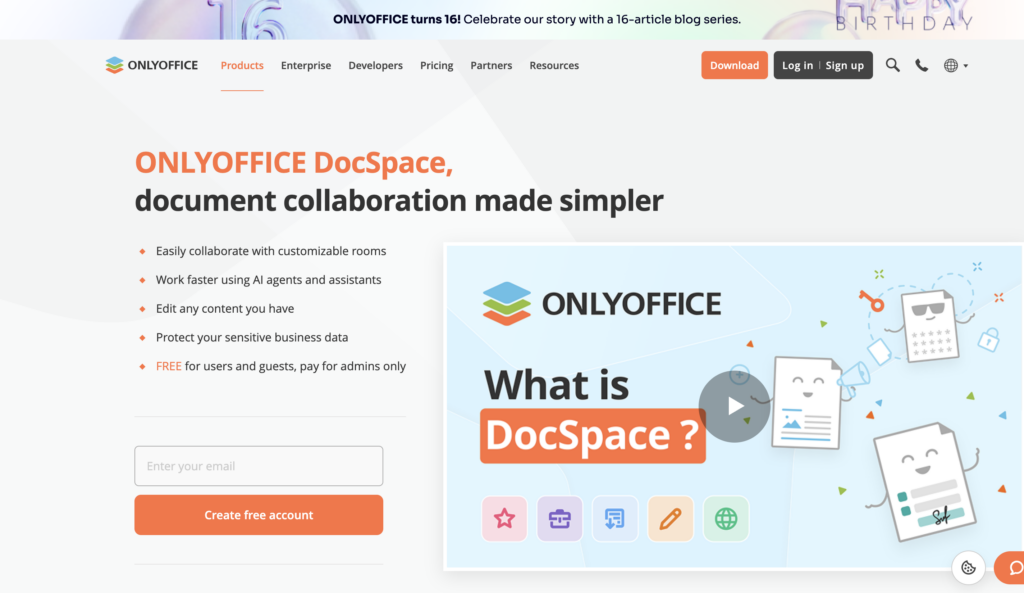Open the cookie settings button

tap(968, 568)
